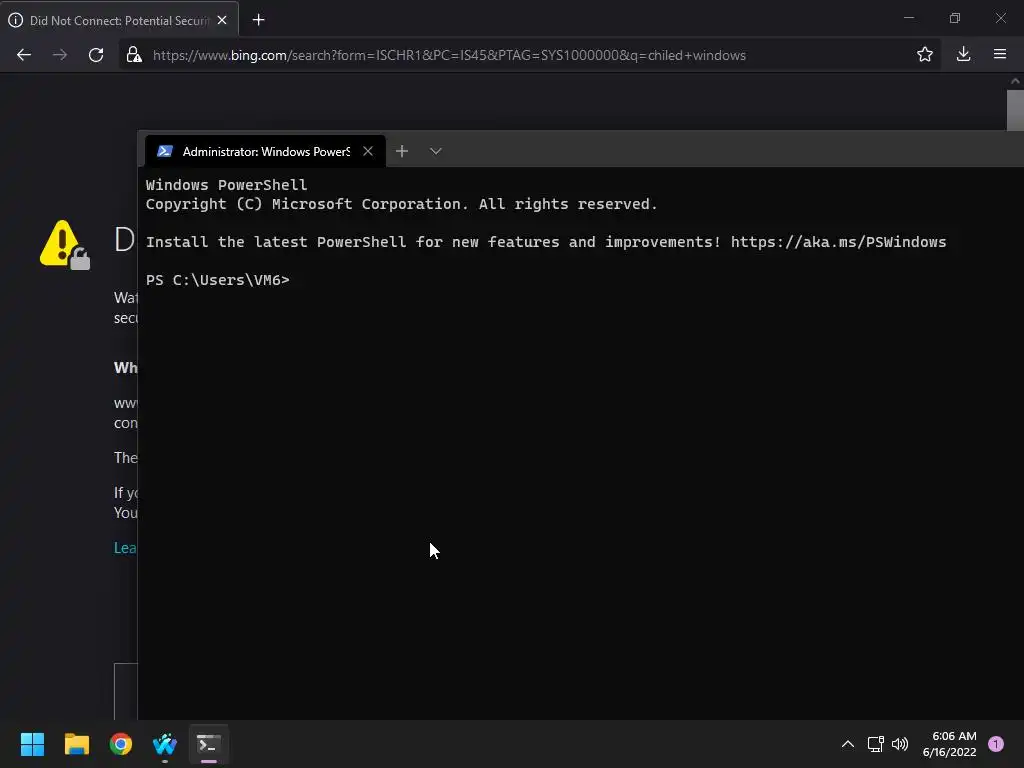The image size is (1024, 768).
Task: Select the Did Not Connect browser tab
Action: click(x=119, y=20)
